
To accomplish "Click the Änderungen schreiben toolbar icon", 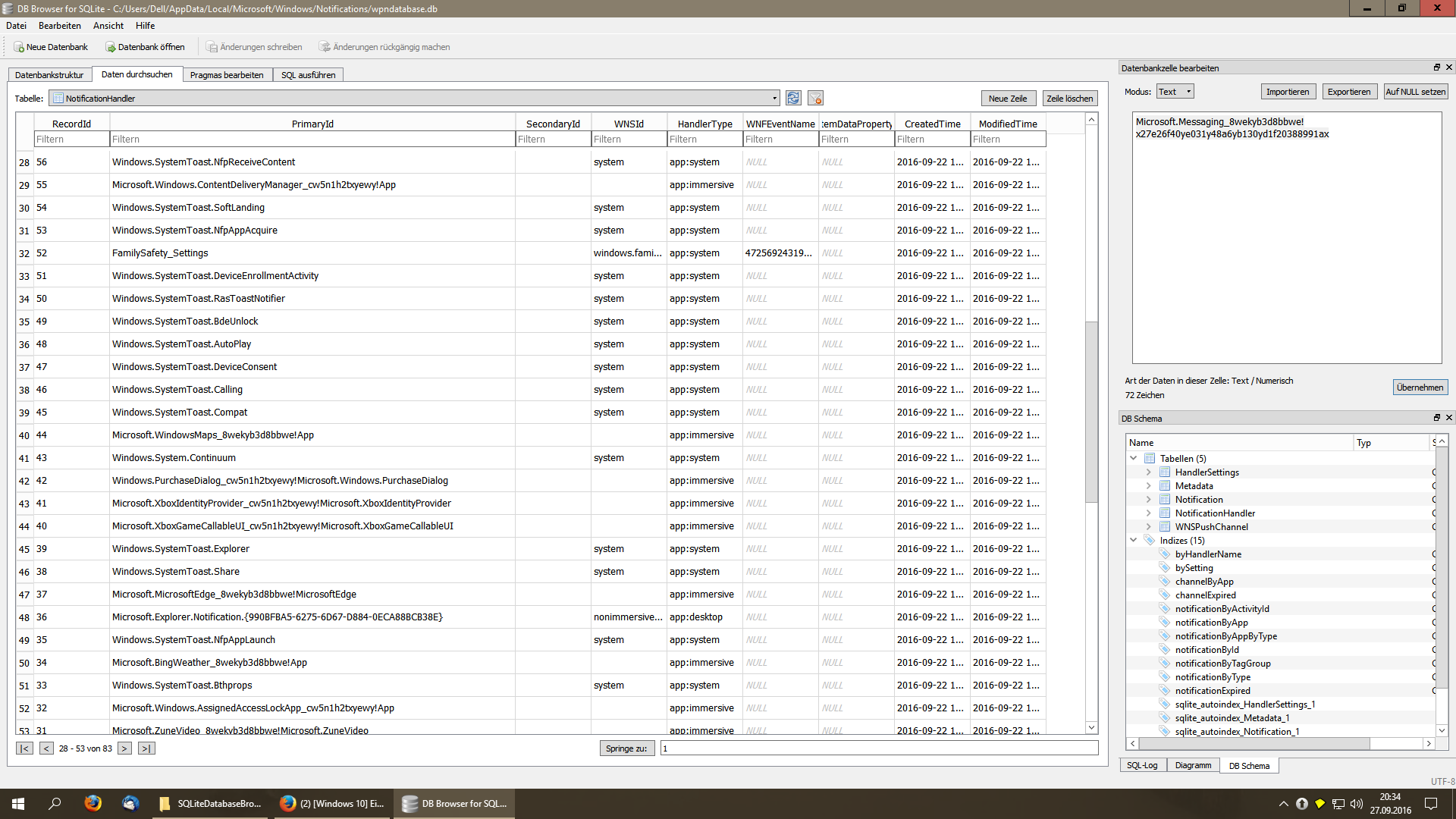I will [212, 47].
